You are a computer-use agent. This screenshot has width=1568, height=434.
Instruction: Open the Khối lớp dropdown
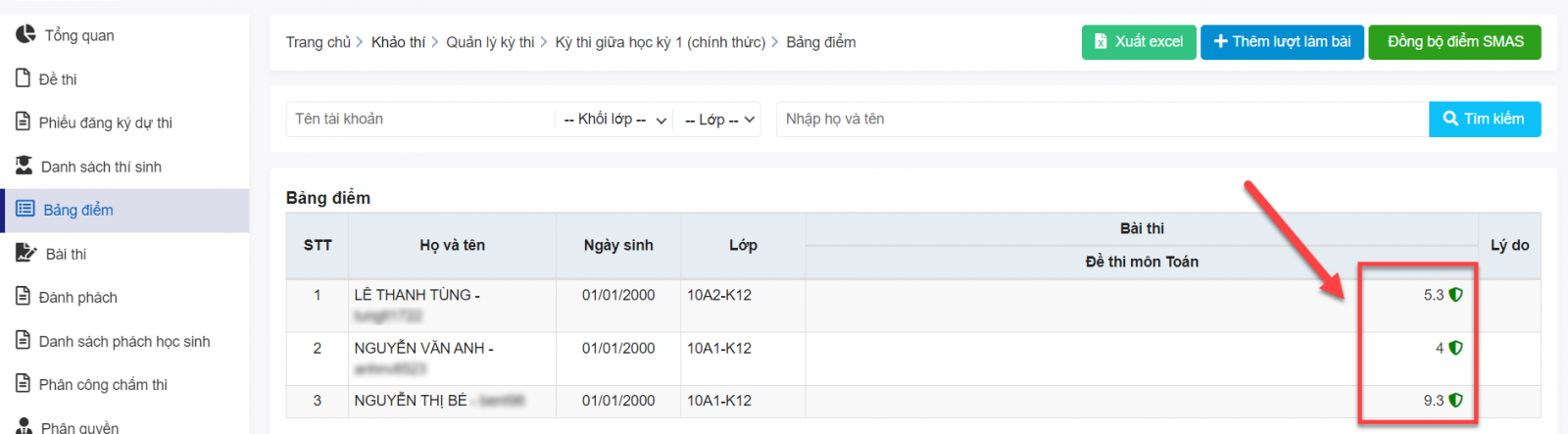(x=614, y=120)
